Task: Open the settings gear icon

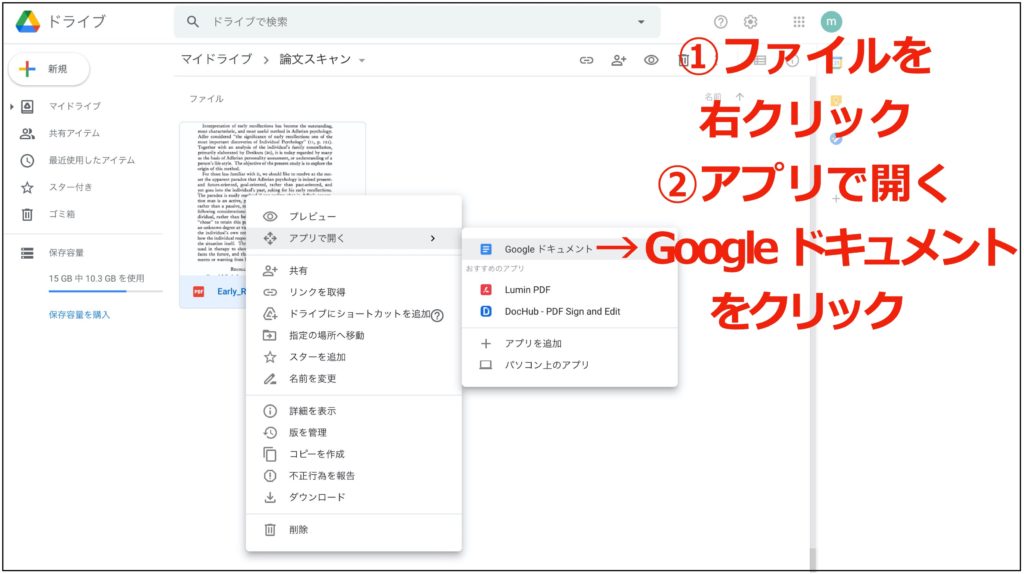Action: (750, 22)
